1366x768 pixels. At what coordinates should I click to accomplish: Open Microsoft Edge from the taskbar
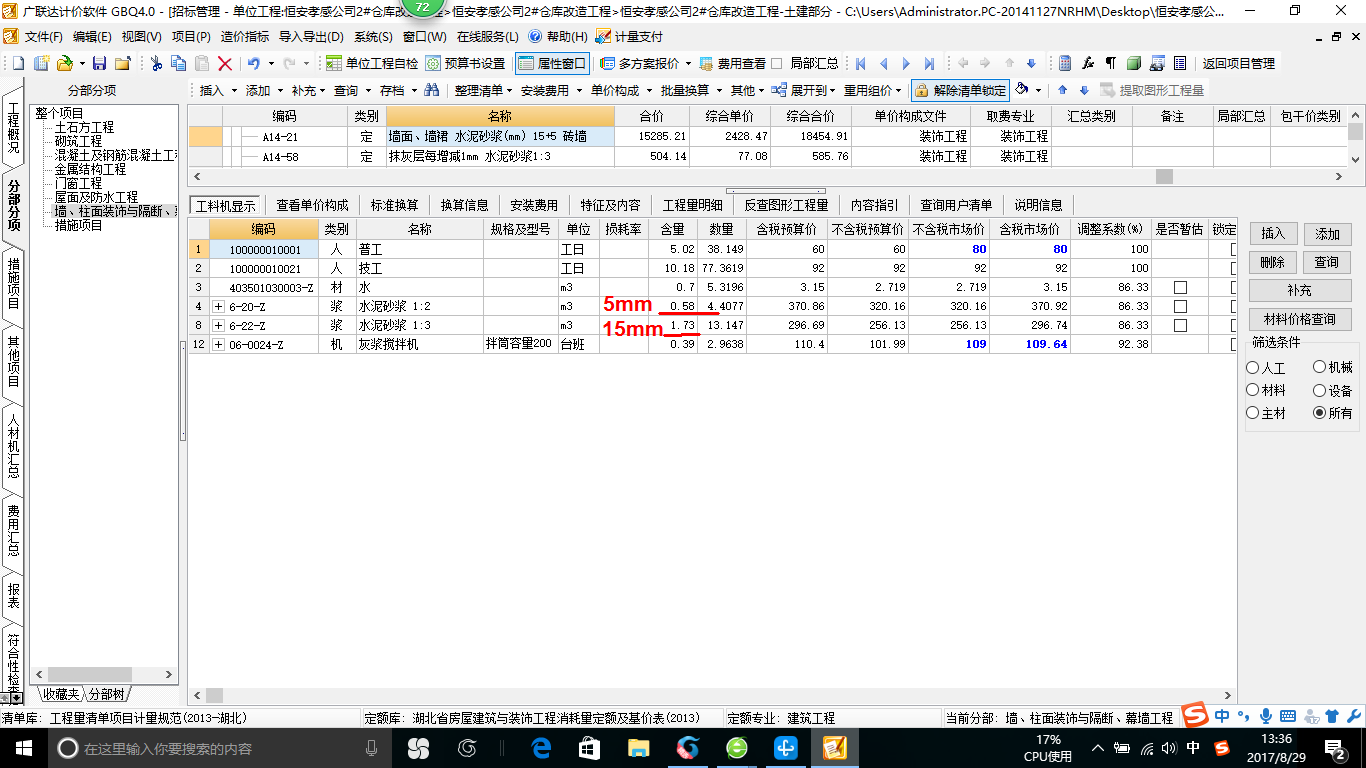542,748
